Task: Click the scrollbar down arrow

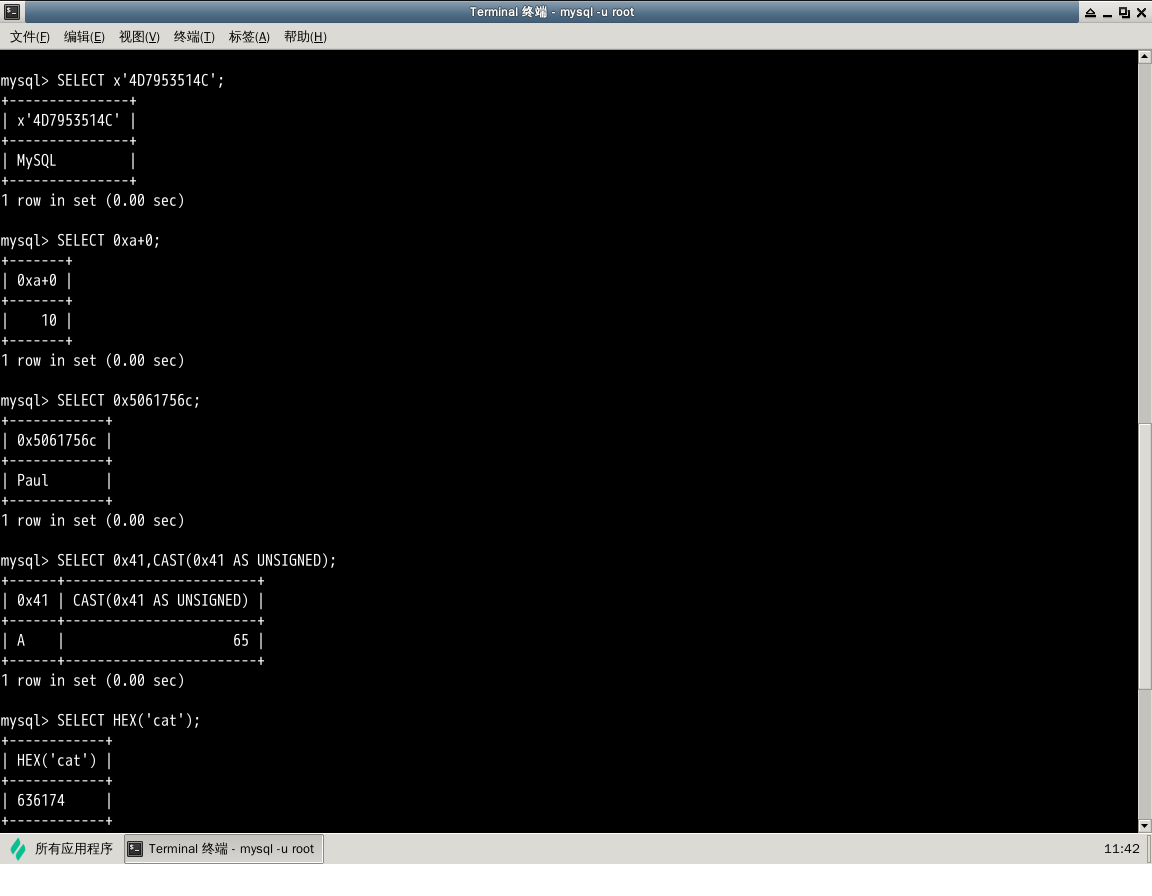Action: pyautogui.click(x=1145, y=825)
